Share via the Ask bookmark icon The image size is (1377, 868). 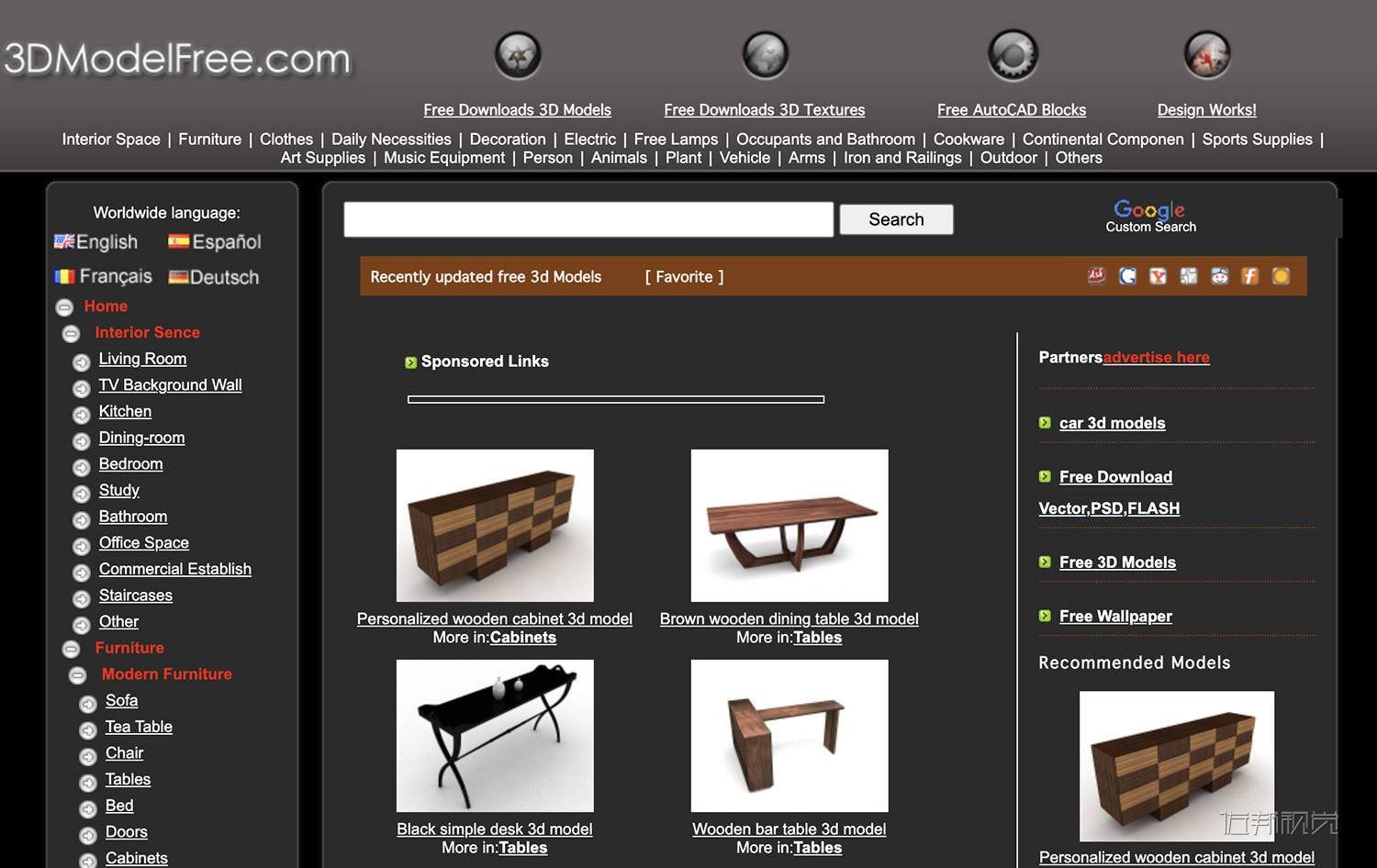click(x=1096, y=276)
